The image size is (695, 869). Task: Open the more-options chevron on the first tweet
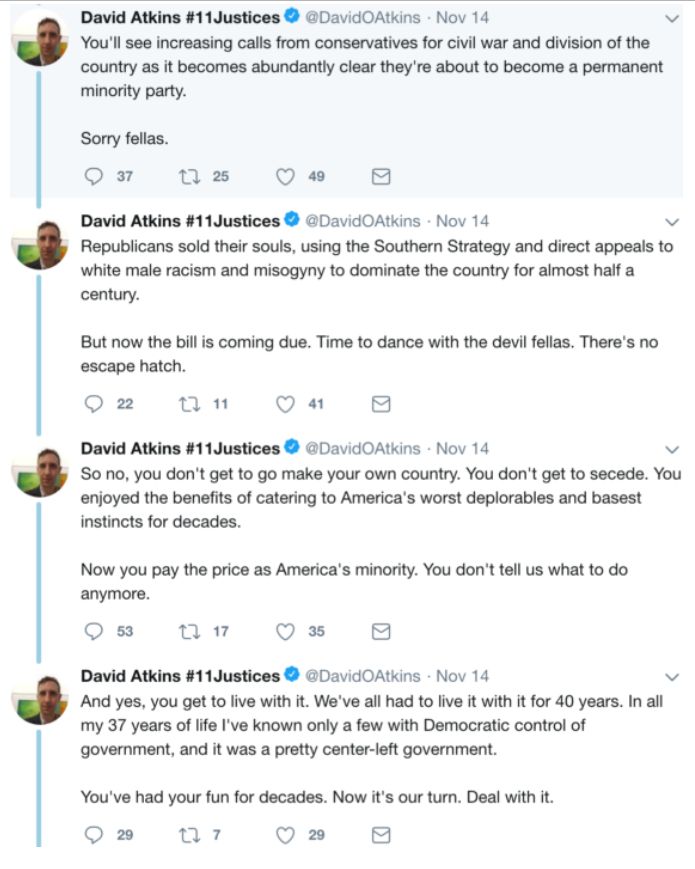(x=672, y=18)
